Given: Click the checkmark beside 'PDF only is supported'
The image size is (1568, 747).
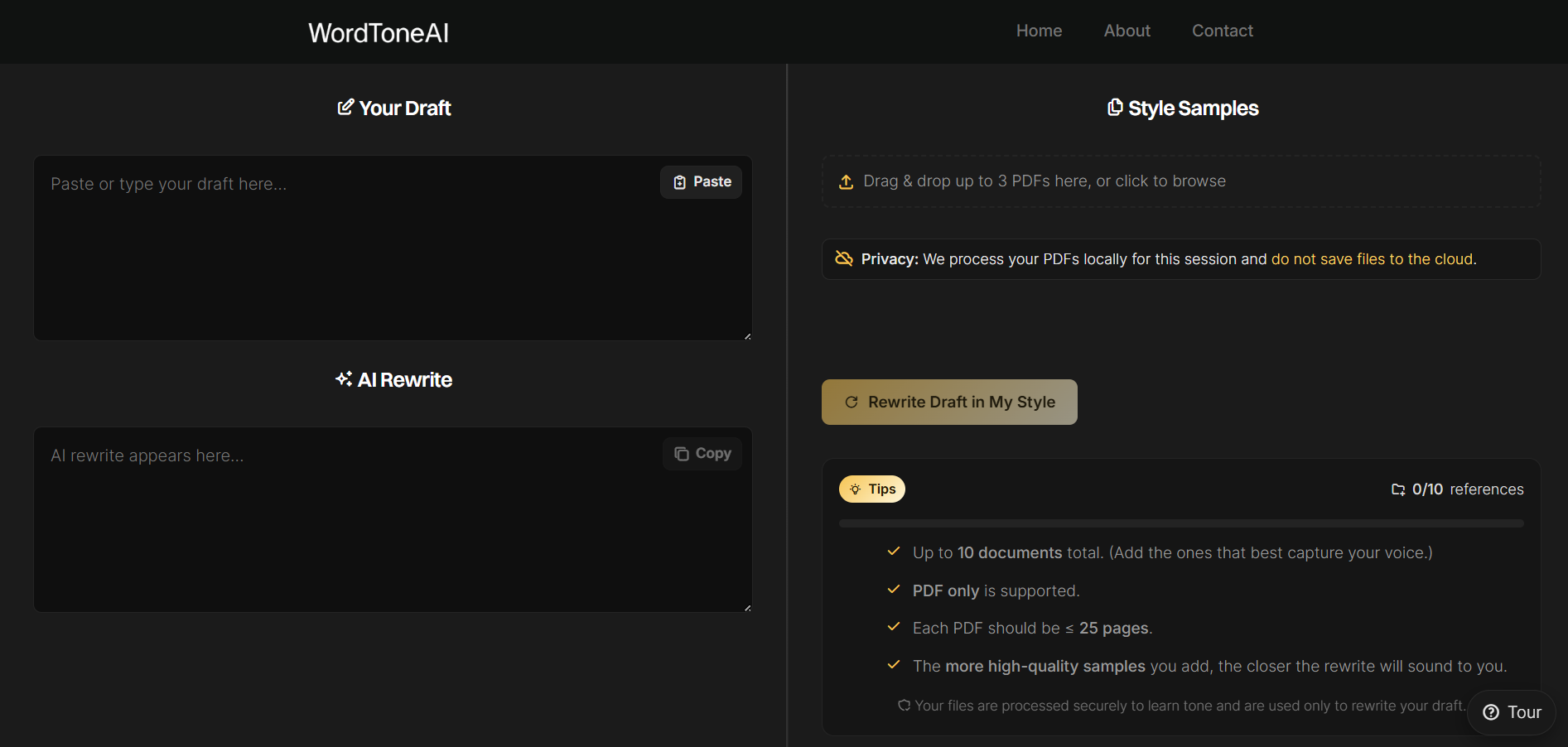Looking at the screenshot, I should click(894, 590).
